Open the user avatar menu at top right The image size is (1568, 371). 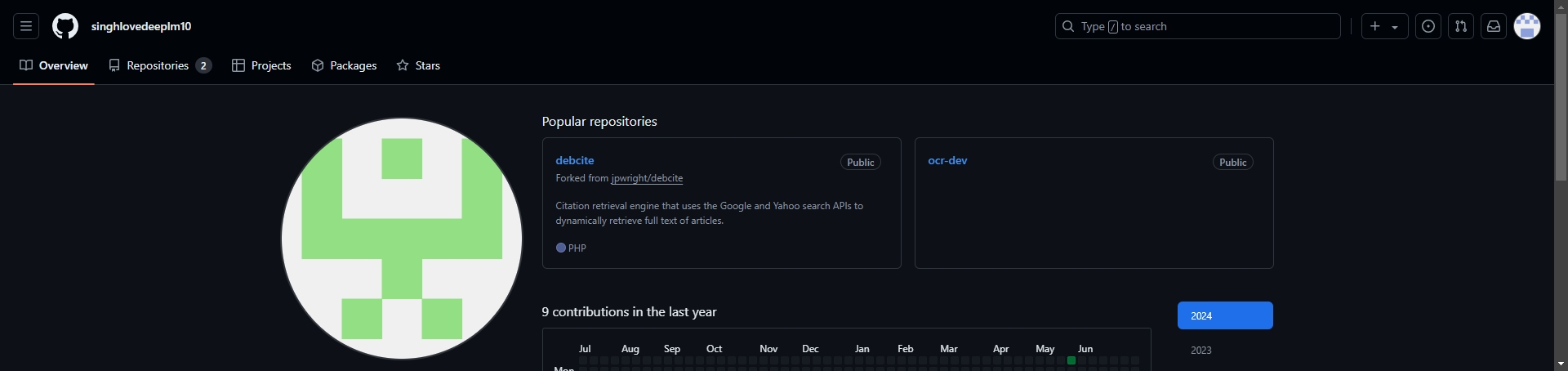pos(1526,26)
